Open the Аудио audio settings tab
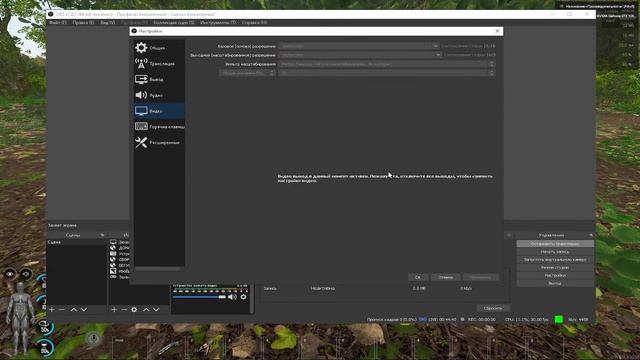Screen dimensions: 640x360 (x=159, y=95)
